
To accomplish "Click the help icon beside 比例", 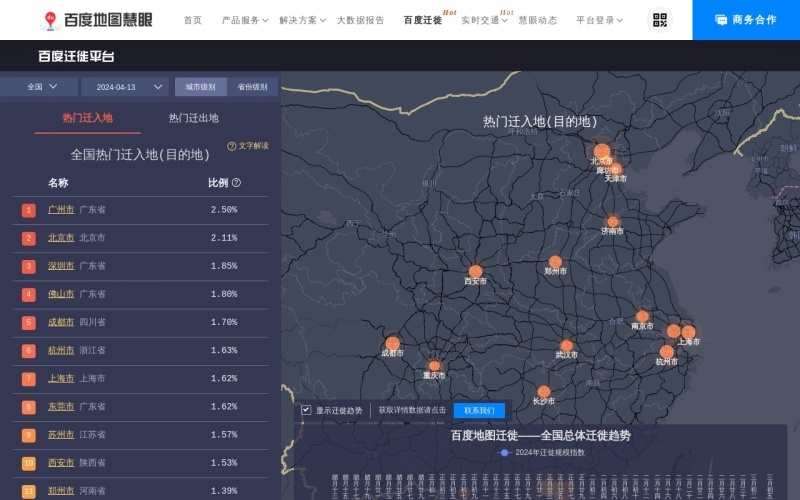I will [x=236, y=183].
